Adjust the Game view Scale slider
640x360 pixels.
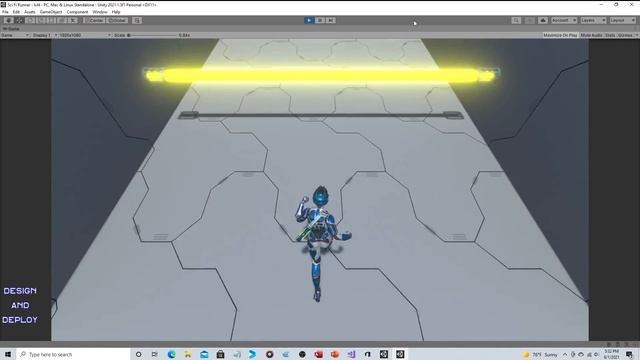[153, 35]
